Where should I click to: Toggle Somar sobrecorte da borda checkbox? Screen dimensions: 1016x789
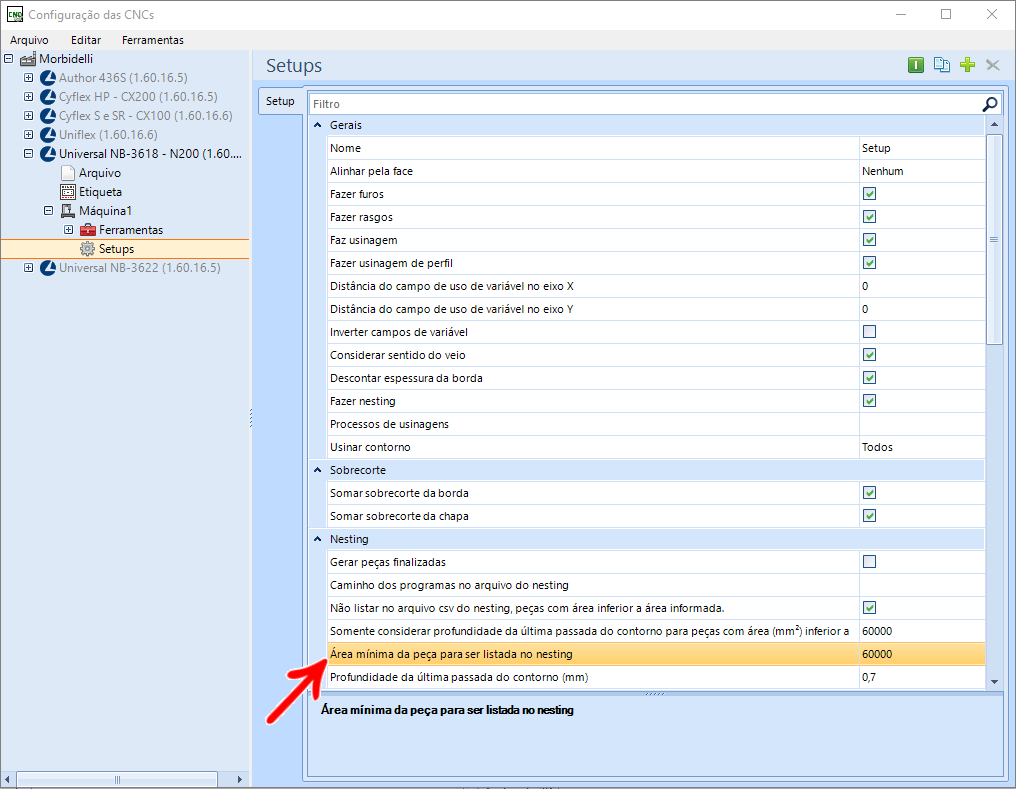click(870, 493)
